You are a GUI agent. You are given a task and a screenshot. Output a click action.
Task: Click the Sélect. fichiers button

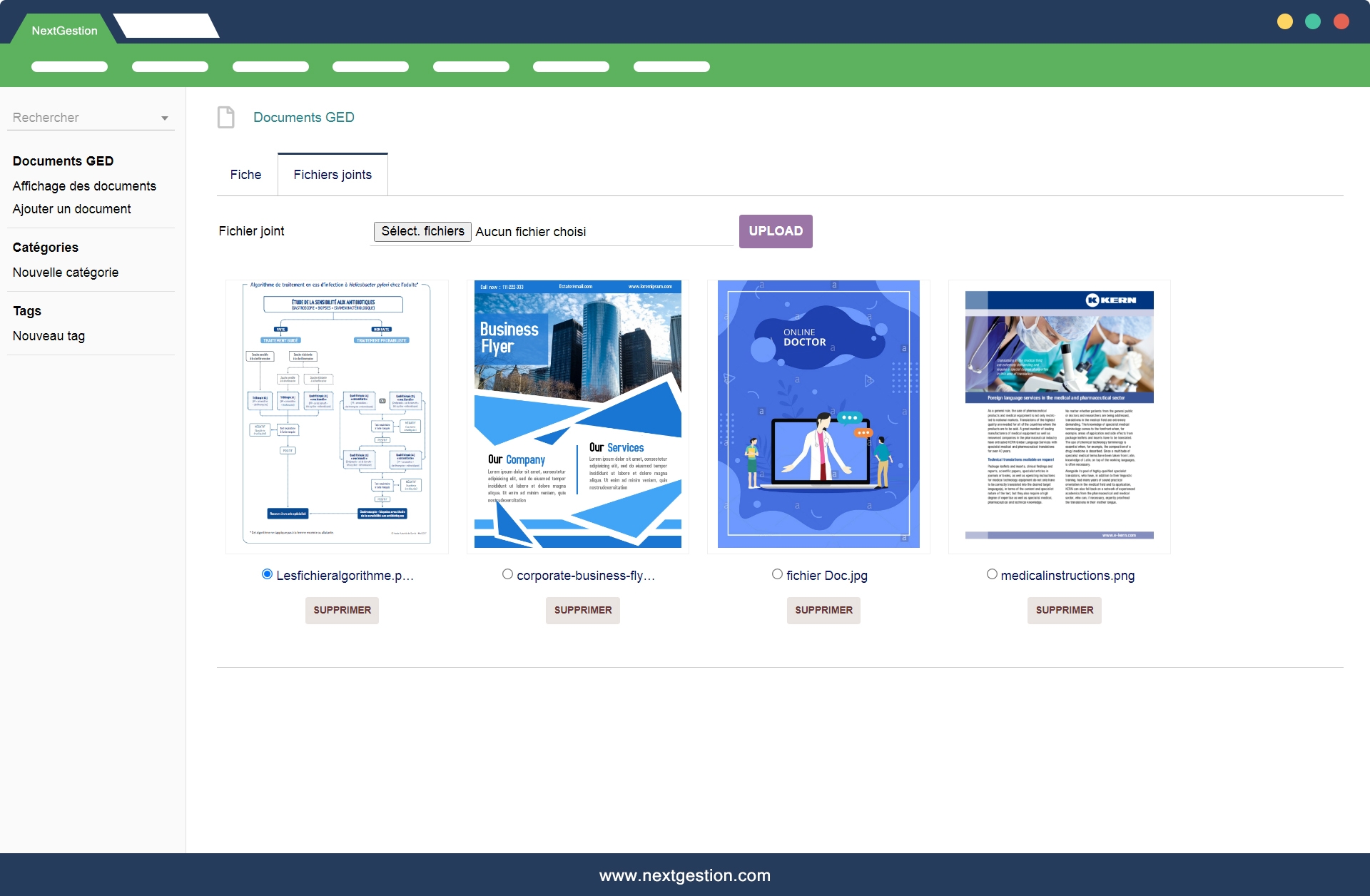422,231
